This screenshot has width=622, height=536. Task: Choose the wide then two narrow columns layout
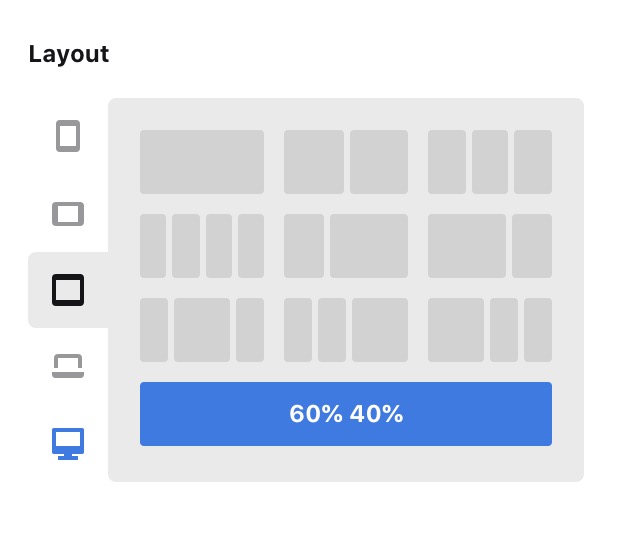coord(490,330)
